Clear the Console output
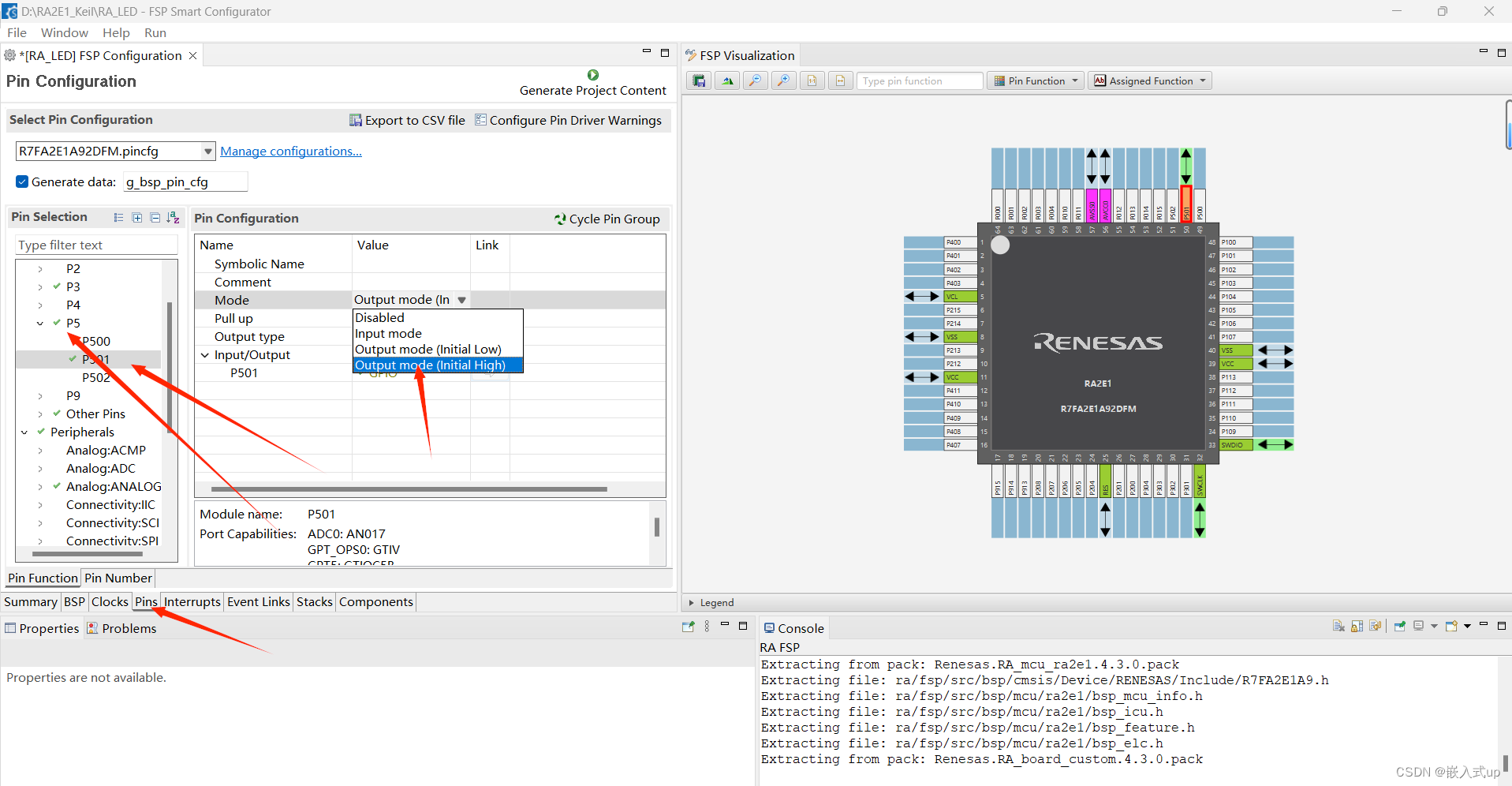The image size is (1512, 786). (x=1338, y=626)
